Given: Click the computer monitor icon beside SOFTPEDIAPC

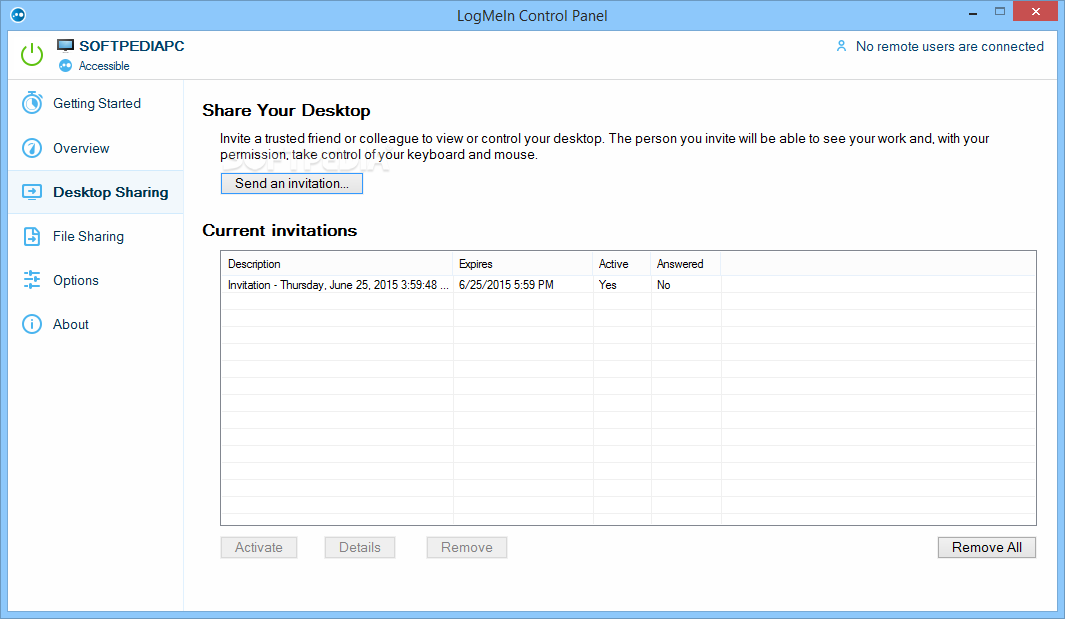Looking at the screenshot, I should point(65,46).
